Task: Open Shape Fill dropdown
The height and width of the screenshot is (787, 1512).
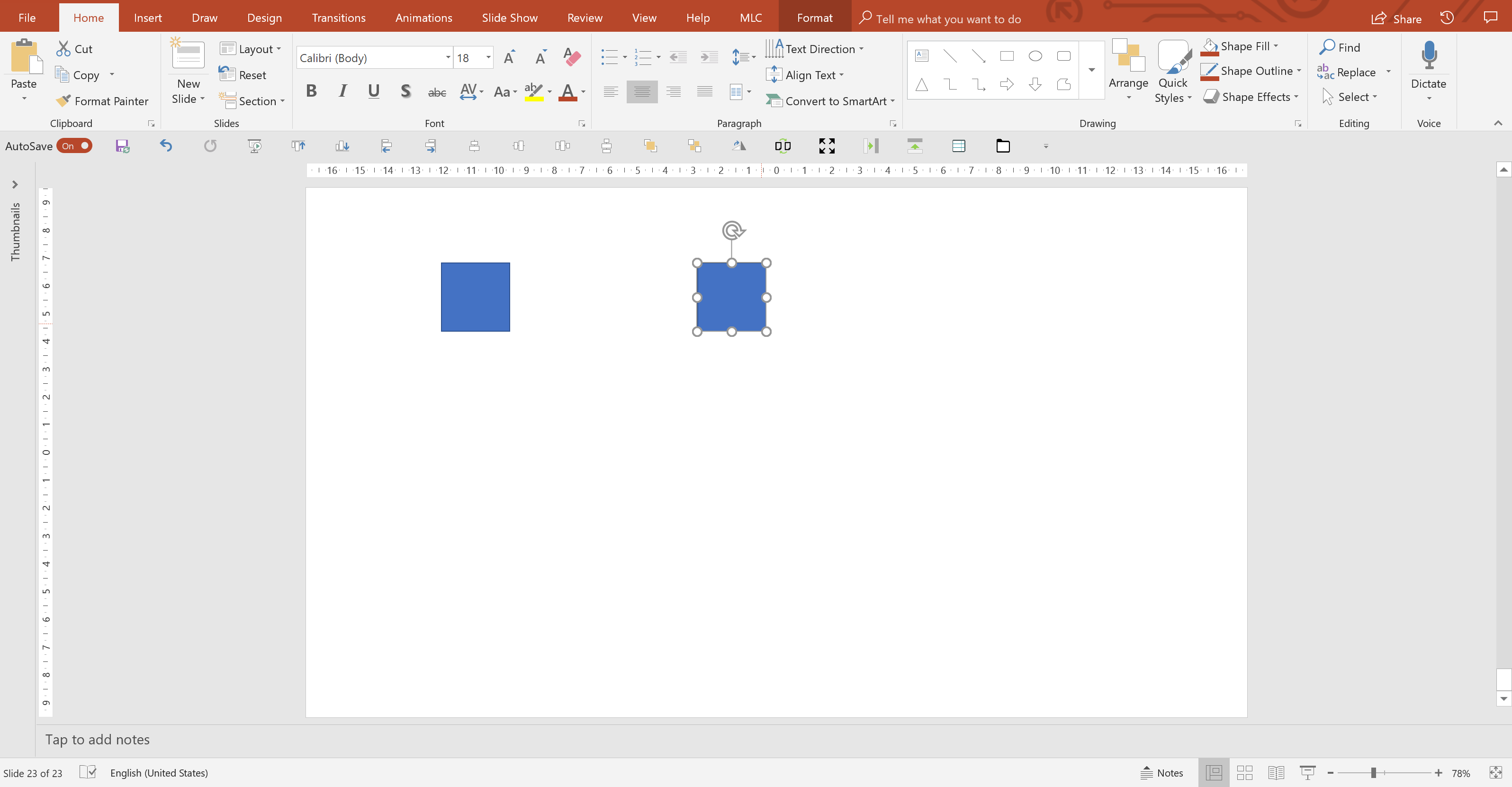Action: tap(1276, 46)
